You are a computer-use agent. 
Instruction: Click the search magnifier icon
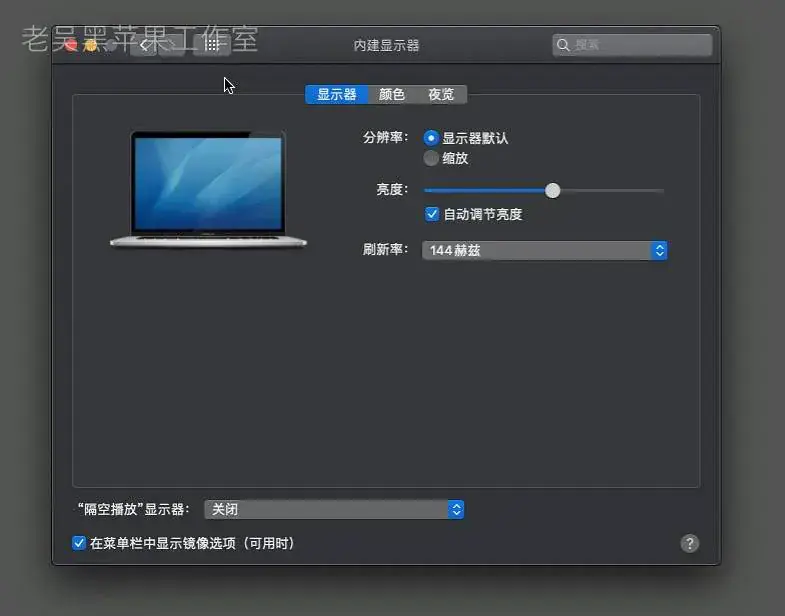click(x=563, y=45)
